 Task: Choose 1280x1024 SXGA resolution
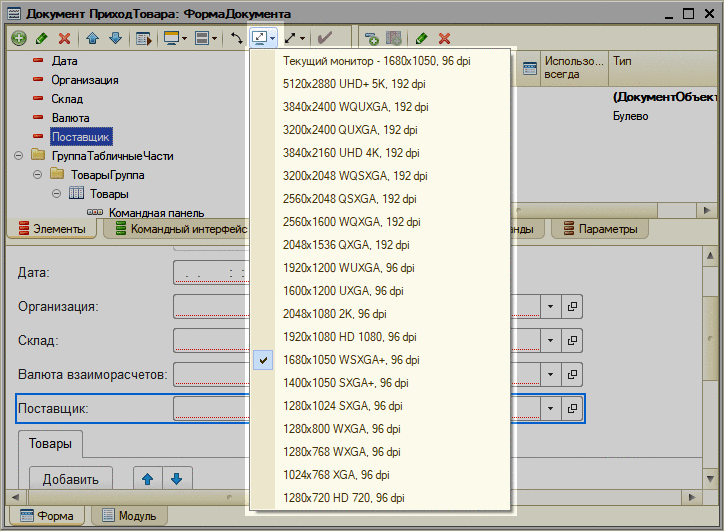pos(380,406)
